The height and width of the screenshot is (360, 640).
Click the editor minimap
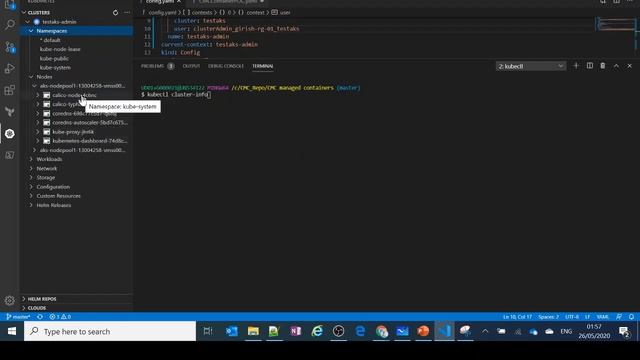616,24
